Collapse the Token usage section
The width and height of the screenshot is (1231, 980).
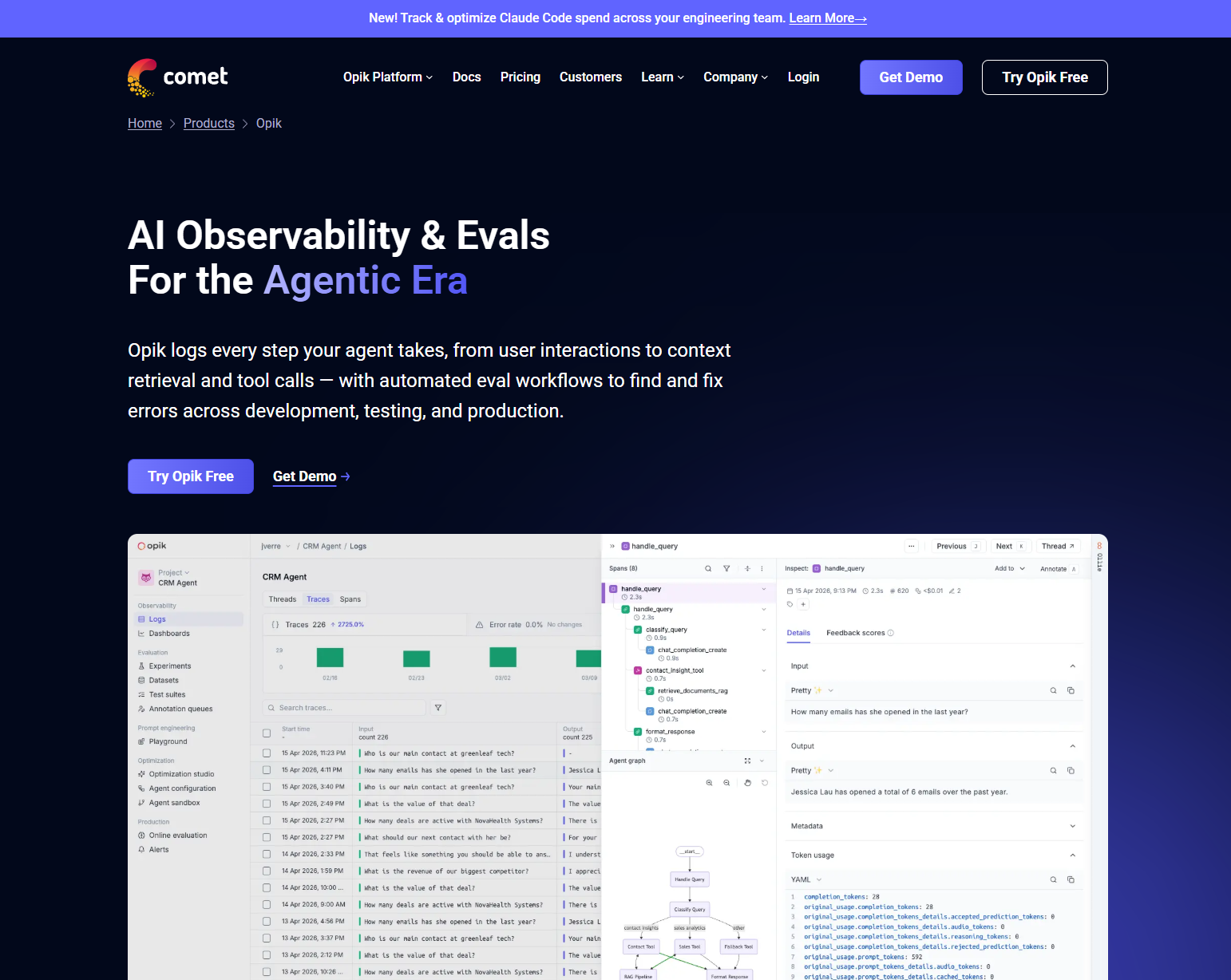click(1073, 856)
